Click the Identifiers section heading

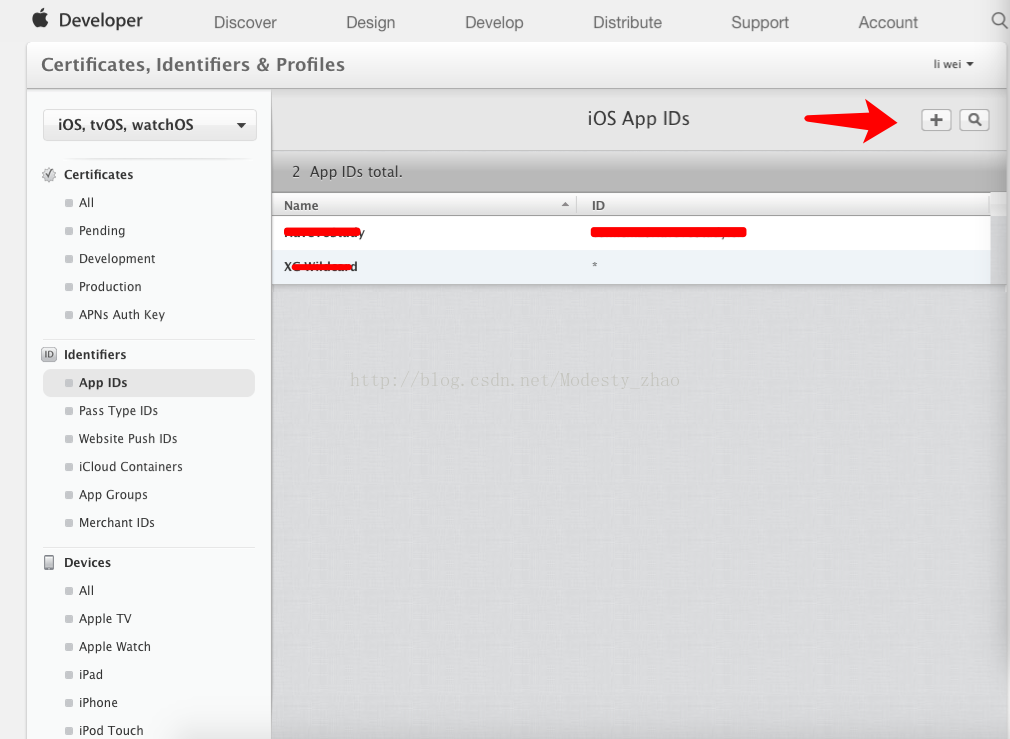pos(95,354)
